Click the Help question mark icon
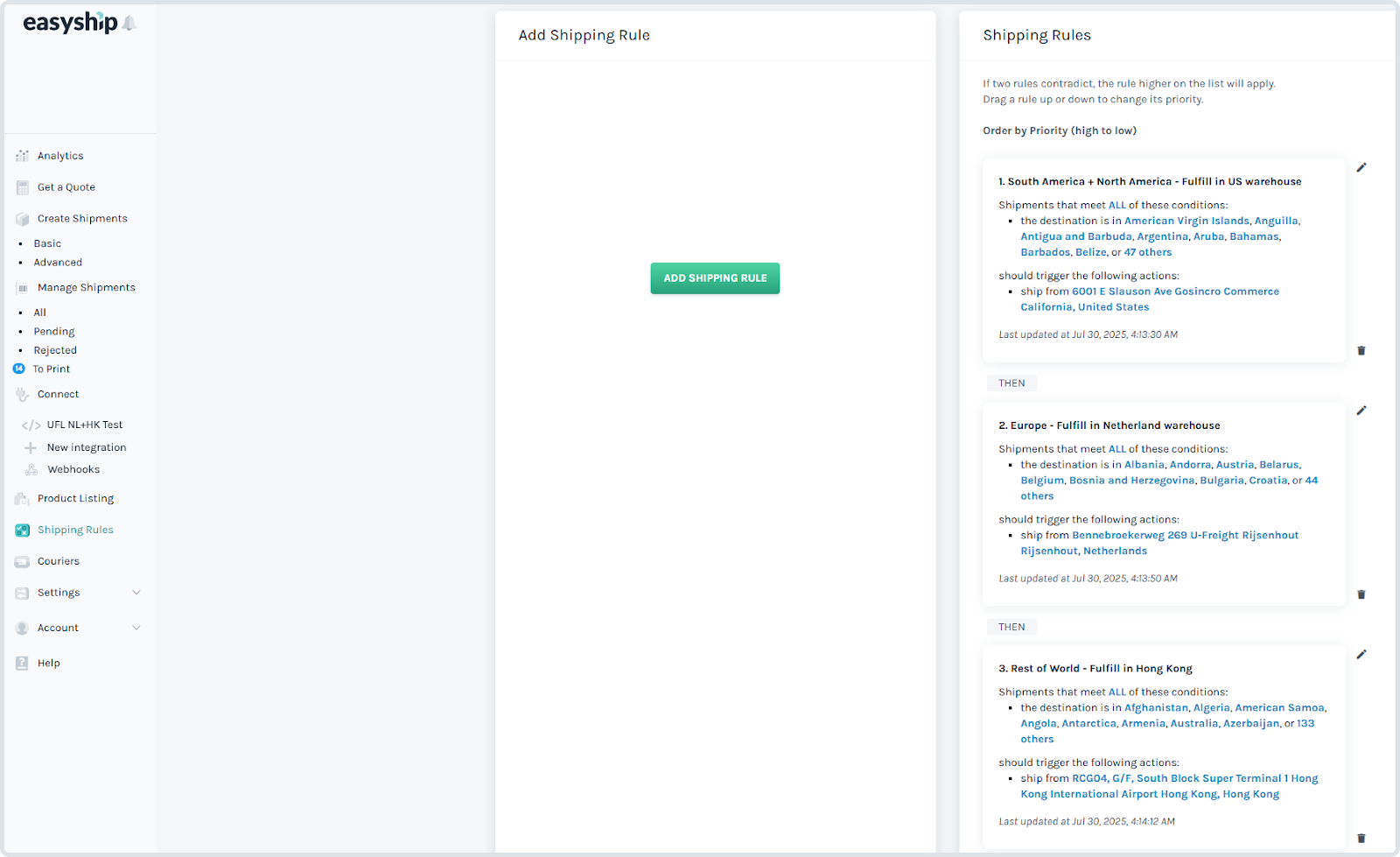Screen dimensions: 1400x857 coord(21,663)
